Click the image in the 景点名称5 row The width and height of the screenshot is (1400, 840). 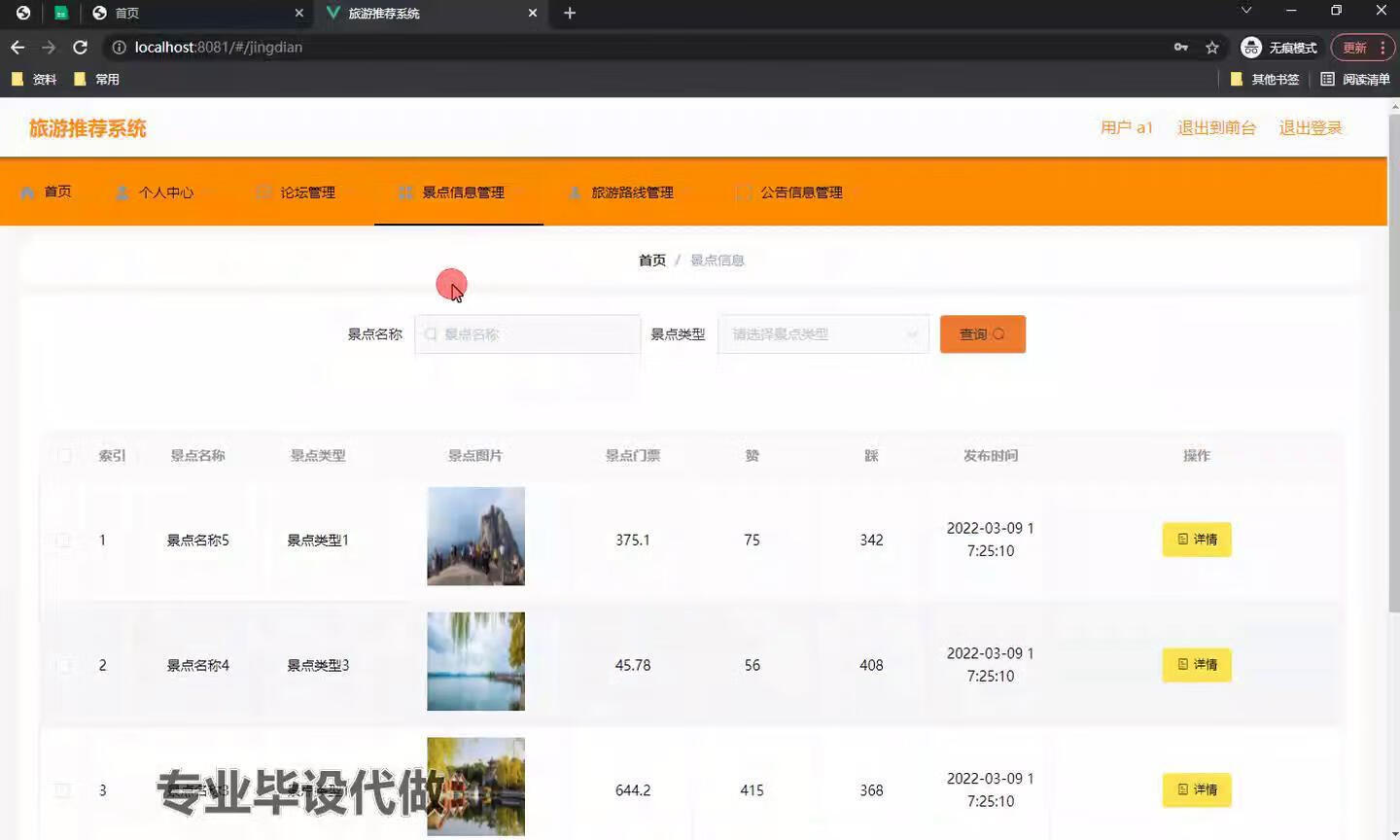pyautogui.click(x=475, y=536)
